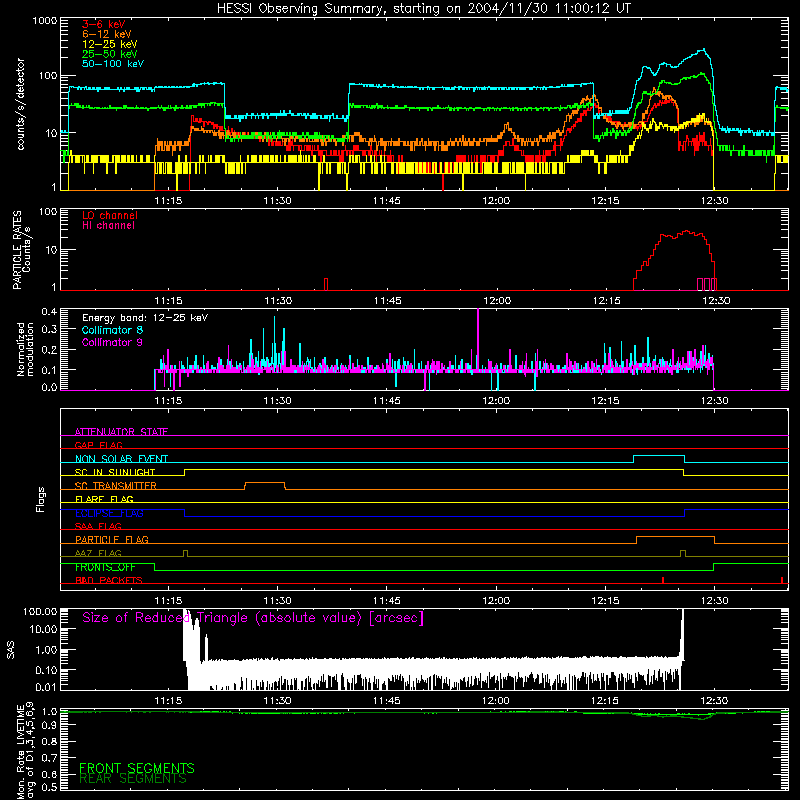Viewport: 800px width, 800px height.
Task: Click the REAR SEGMENTS legend entry
Action: tap(133, 778)
